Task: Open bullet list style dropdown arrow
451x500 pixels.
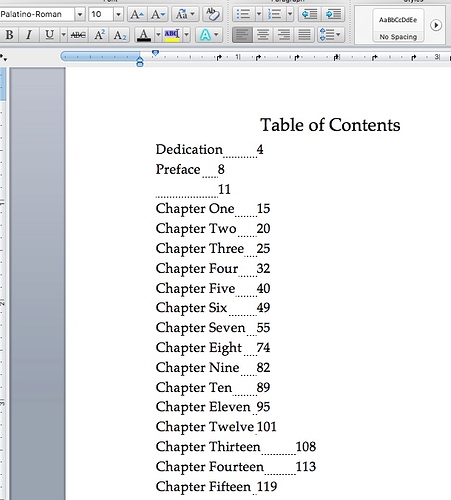Action: (x=259, y=14)
